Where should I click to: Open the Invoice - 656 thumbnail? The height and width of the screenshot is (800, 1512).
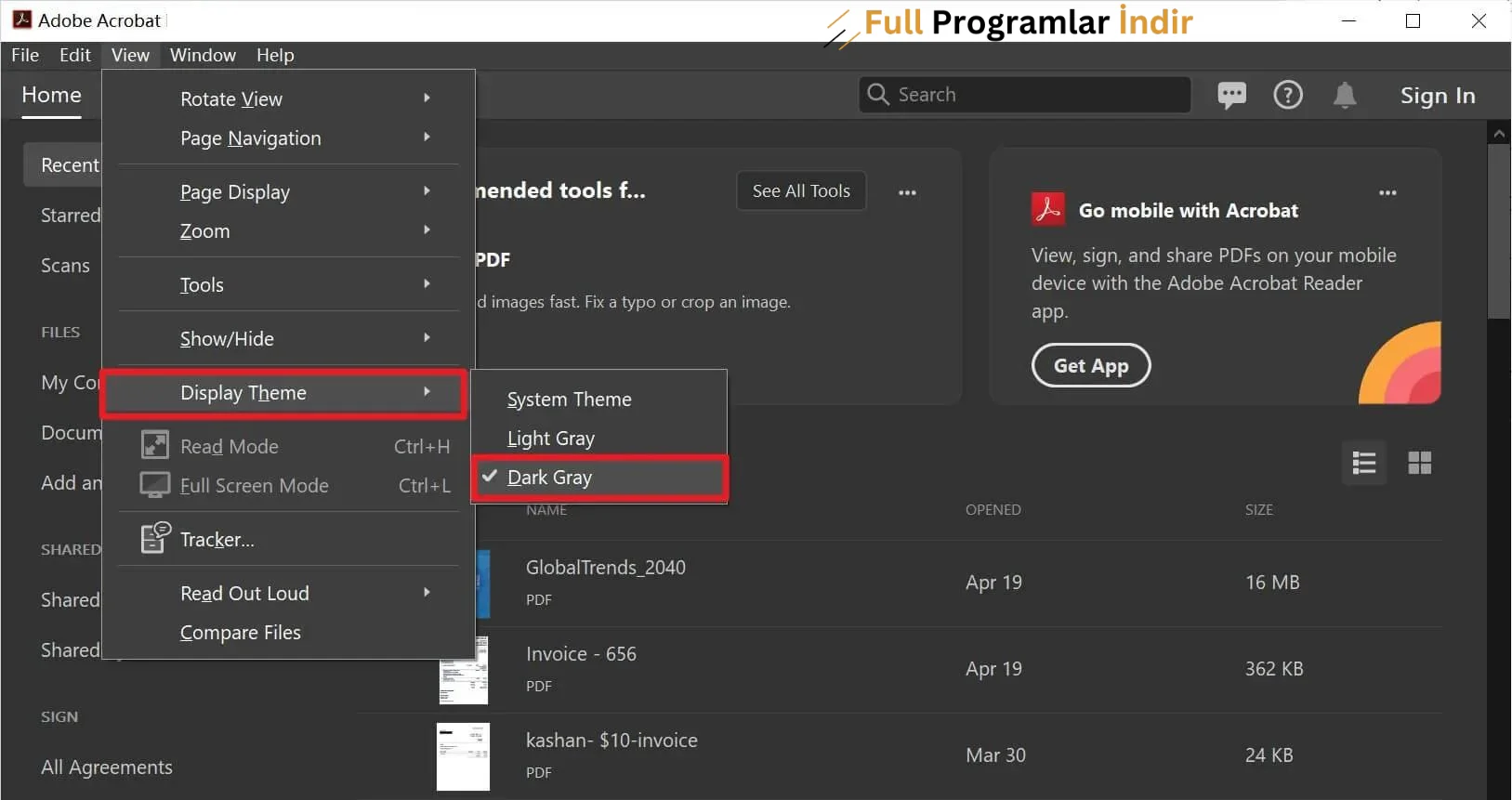point(464,670)
